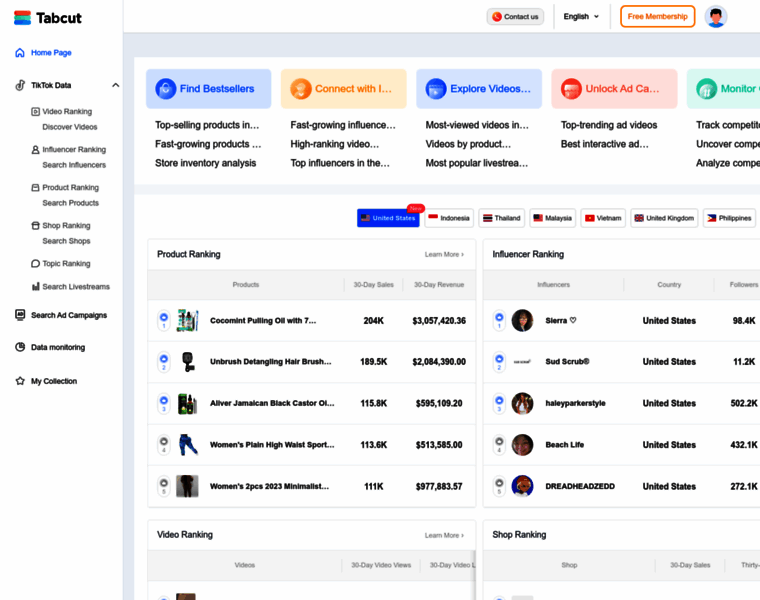Click Learn More in Video Ranking
The image size is (760, 600).
(444, 535)
